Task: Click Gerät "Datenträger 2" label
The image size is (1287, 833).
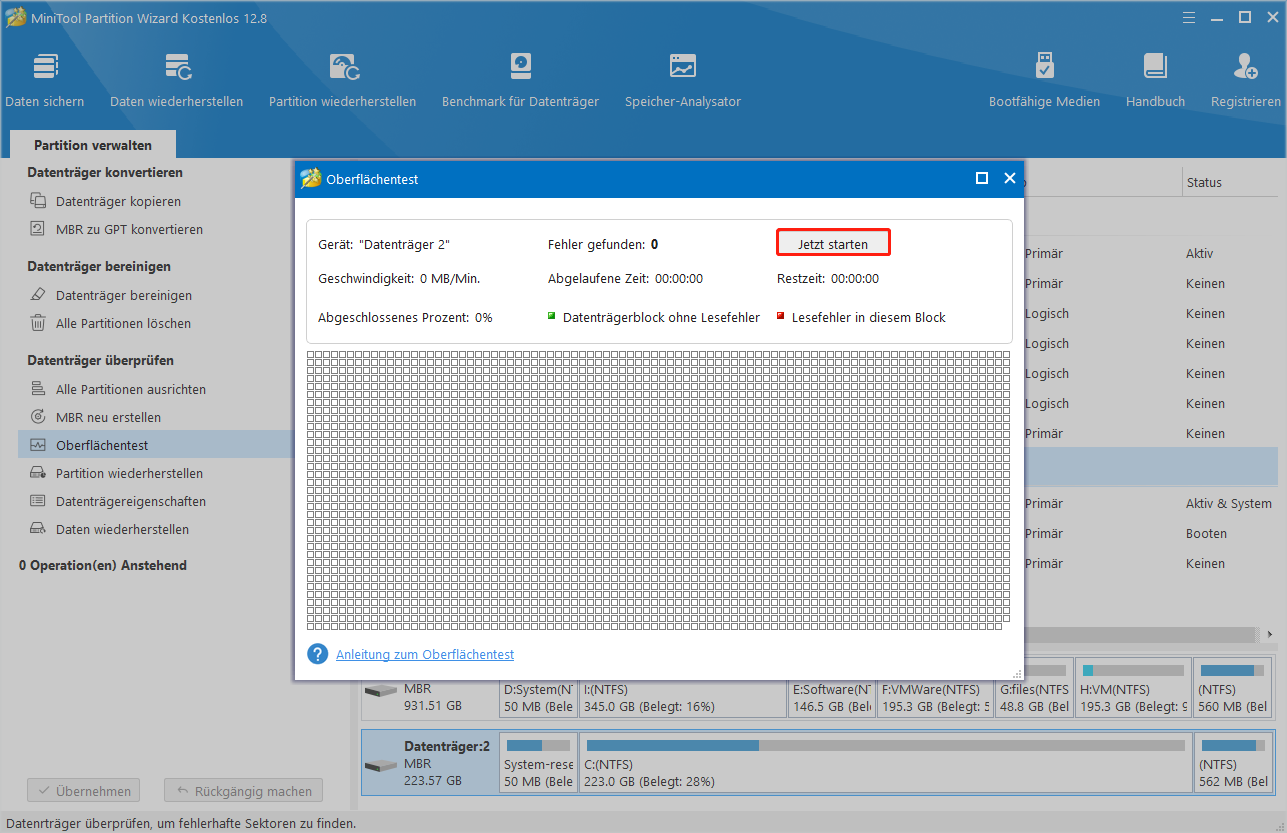Action: coord(384,244)
